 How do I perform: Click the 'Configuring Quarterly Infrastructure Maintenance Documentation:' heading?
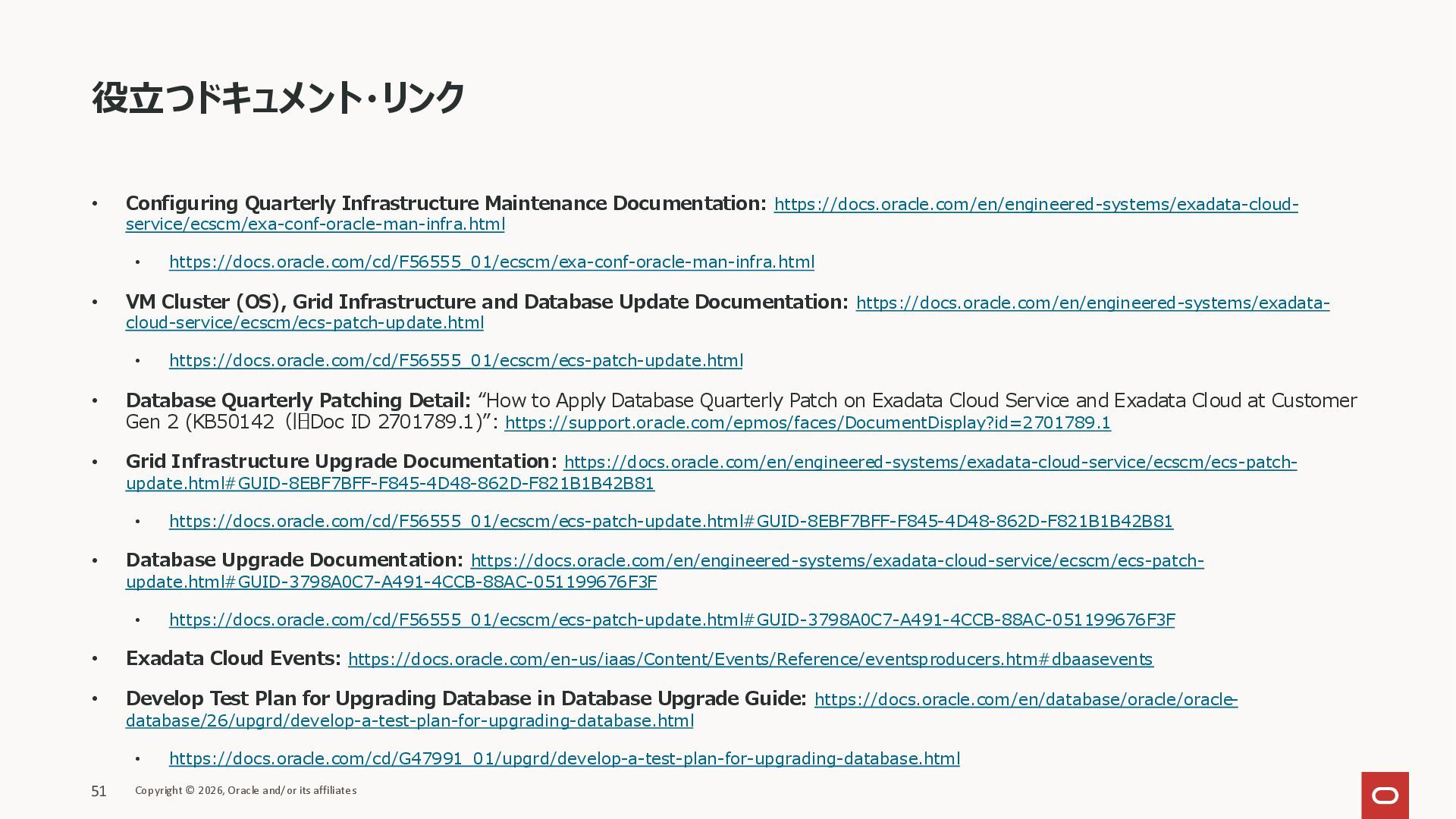446,203
